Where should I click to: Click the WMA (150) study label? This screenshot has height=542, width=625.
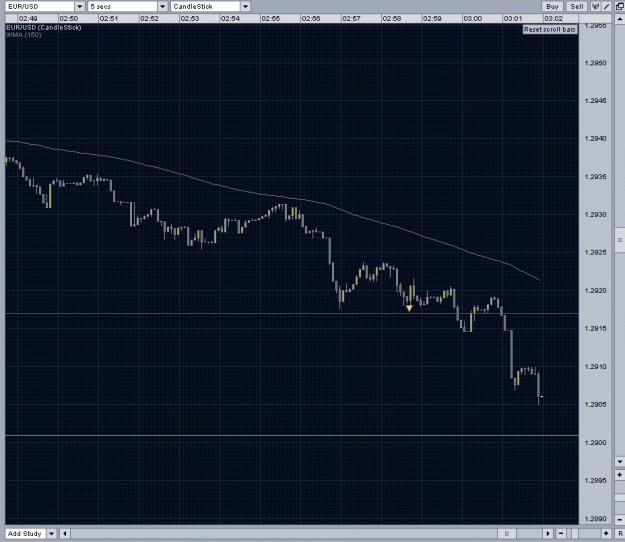point(24,35)
